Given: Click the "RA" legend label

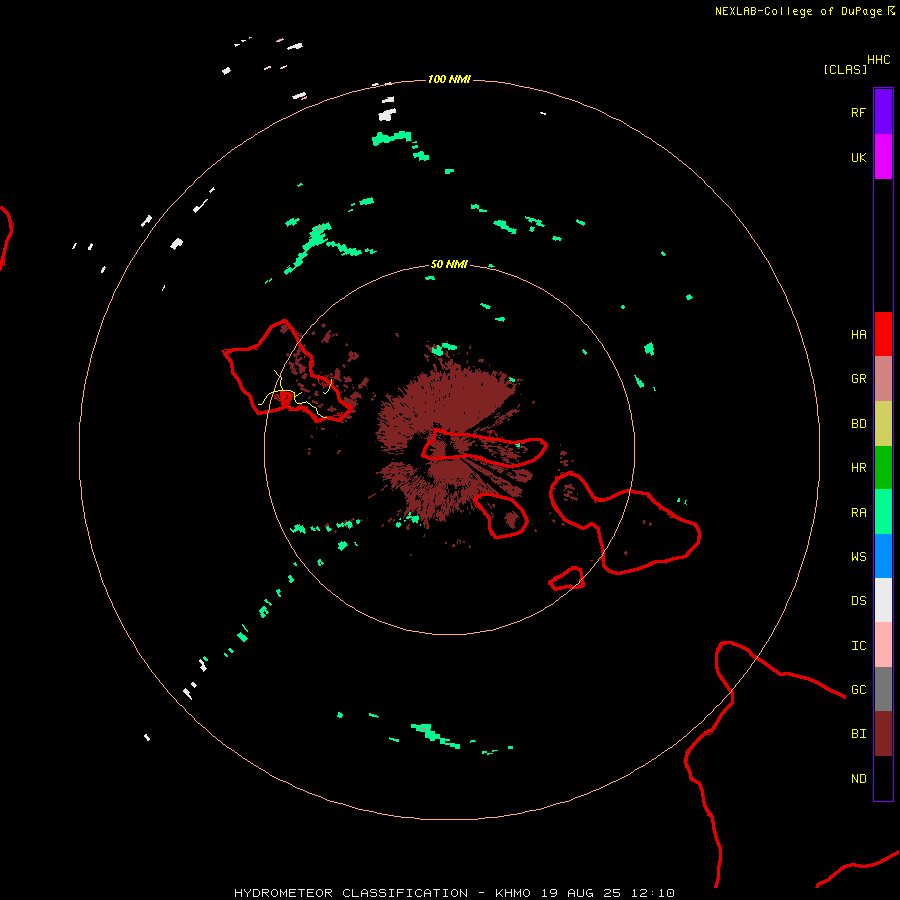Looking at the screenshot, I should (x=859, y=513).
